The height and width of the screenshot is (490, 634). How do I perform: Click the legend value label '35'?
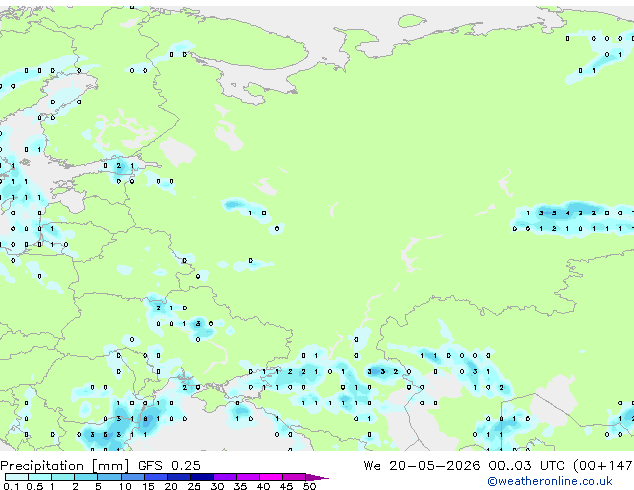coord(240,486)
